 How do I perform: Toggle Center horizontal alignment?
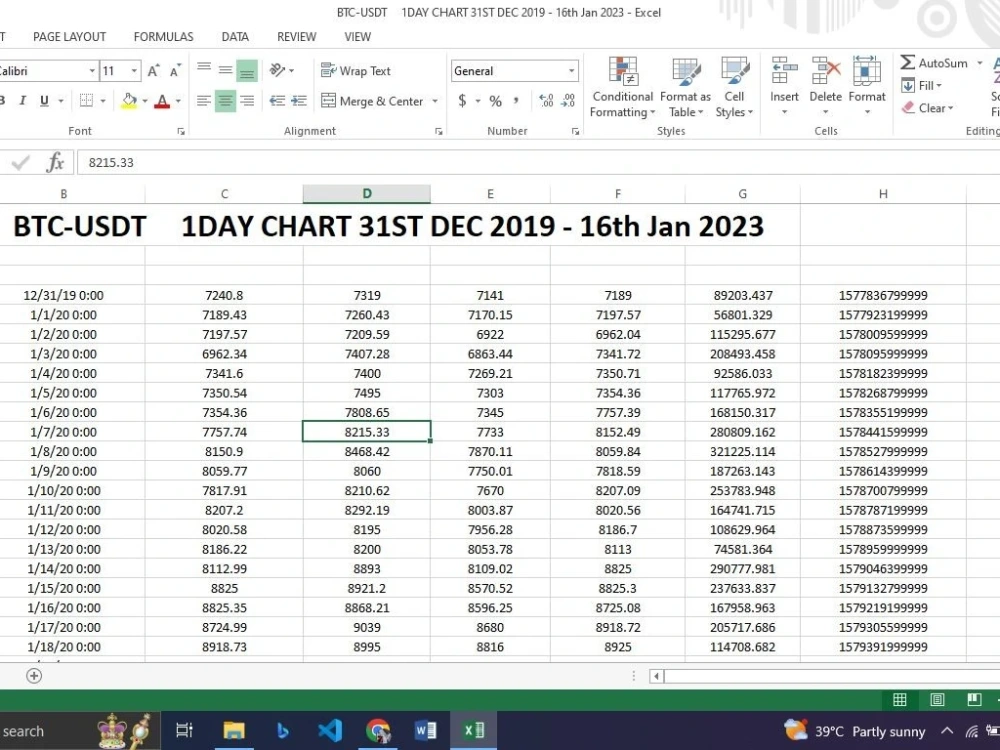225,101
